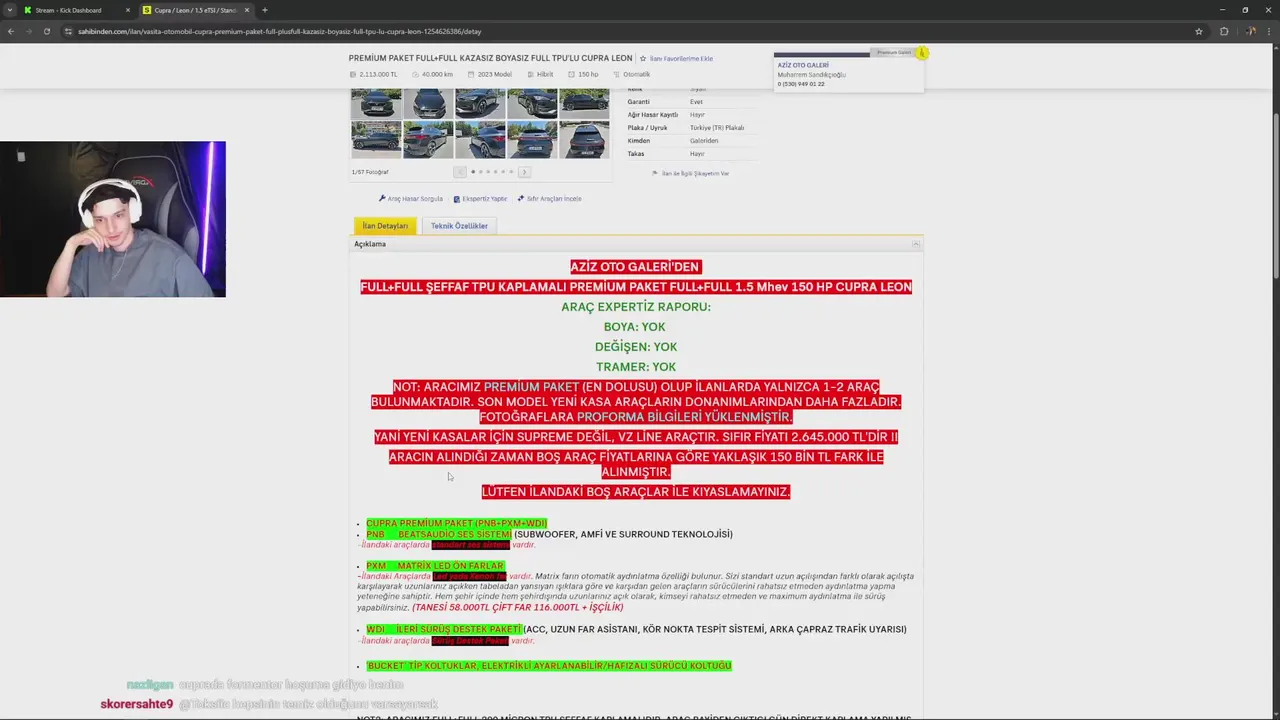Open first car thumbnail in top row
Image resolution: width=1280 pixels, height=720 pixels.
(x=376, y=103)
